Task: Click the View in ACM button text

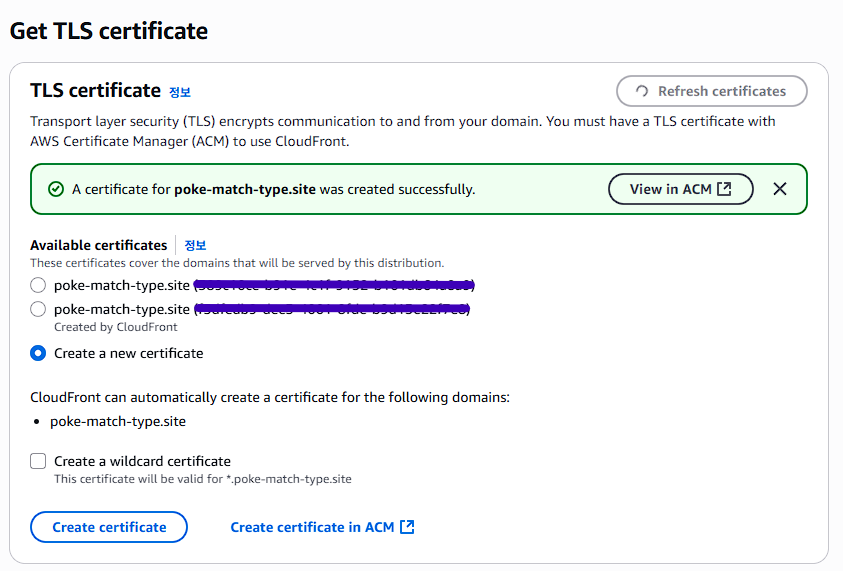Action: pyautogui.click(x=670, y=189)
